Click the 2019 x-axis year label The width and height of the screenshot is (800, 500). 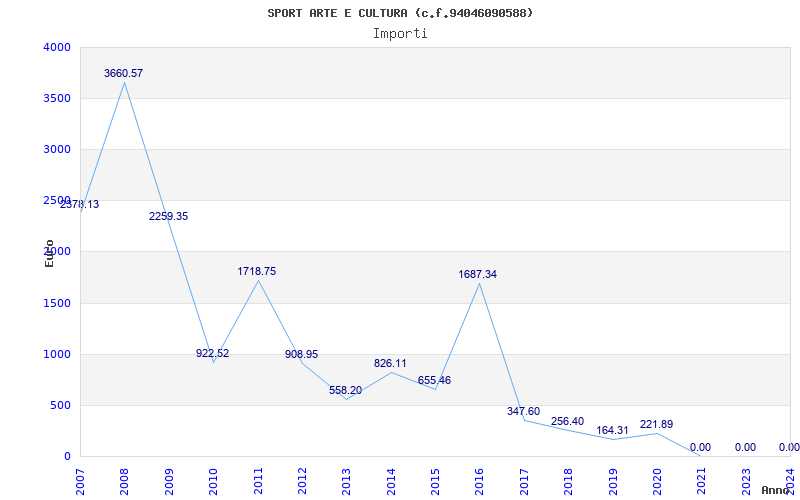point(613,481)
